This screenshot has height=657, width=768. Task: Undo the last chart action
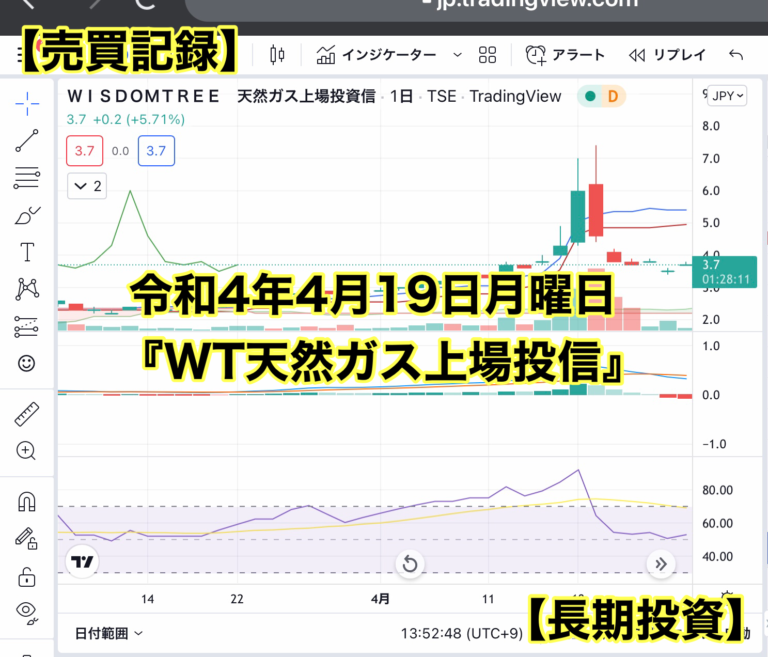[736, 55]
